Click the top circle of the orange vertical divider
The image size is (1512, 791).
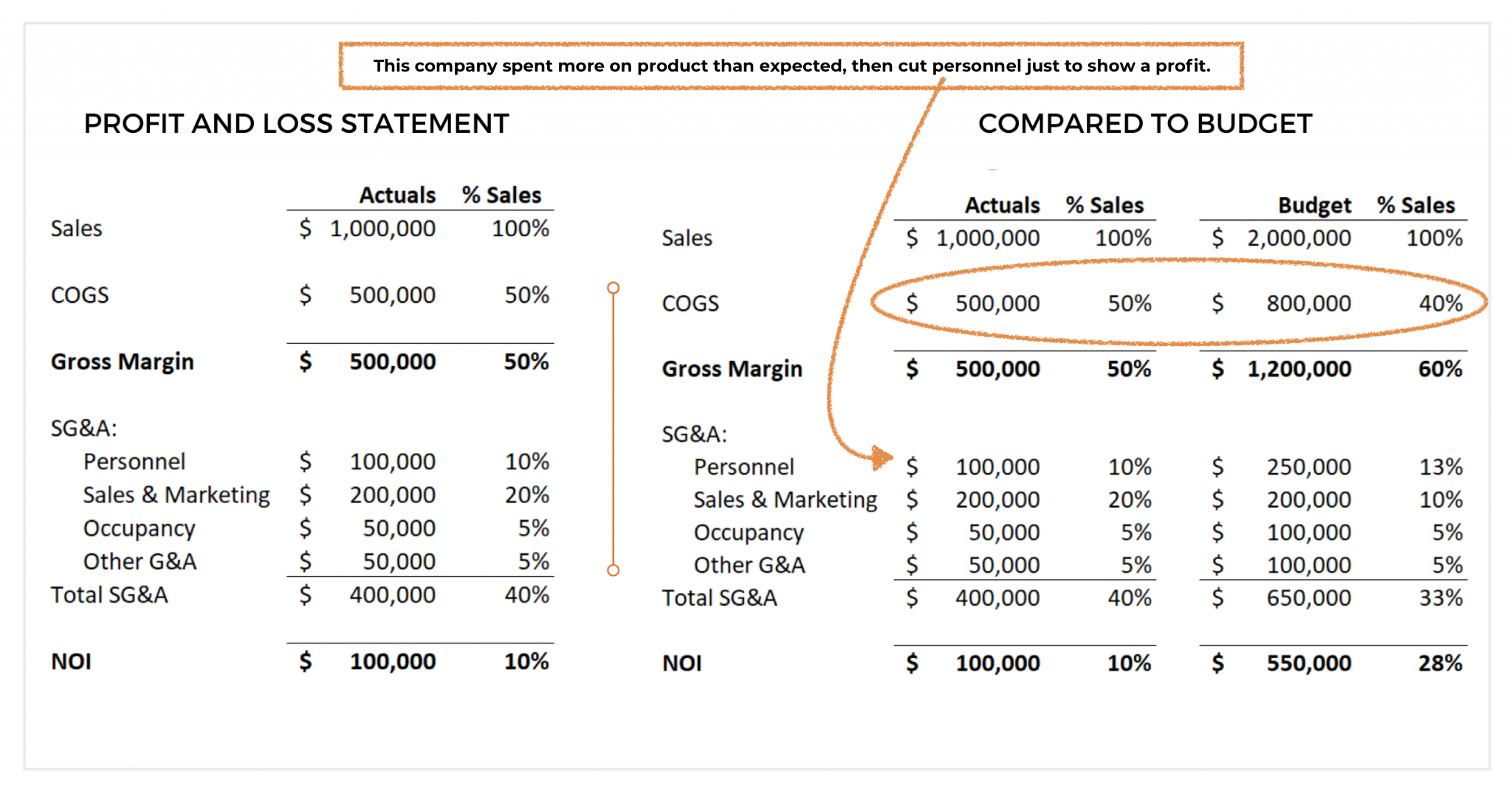coord(613,288)
